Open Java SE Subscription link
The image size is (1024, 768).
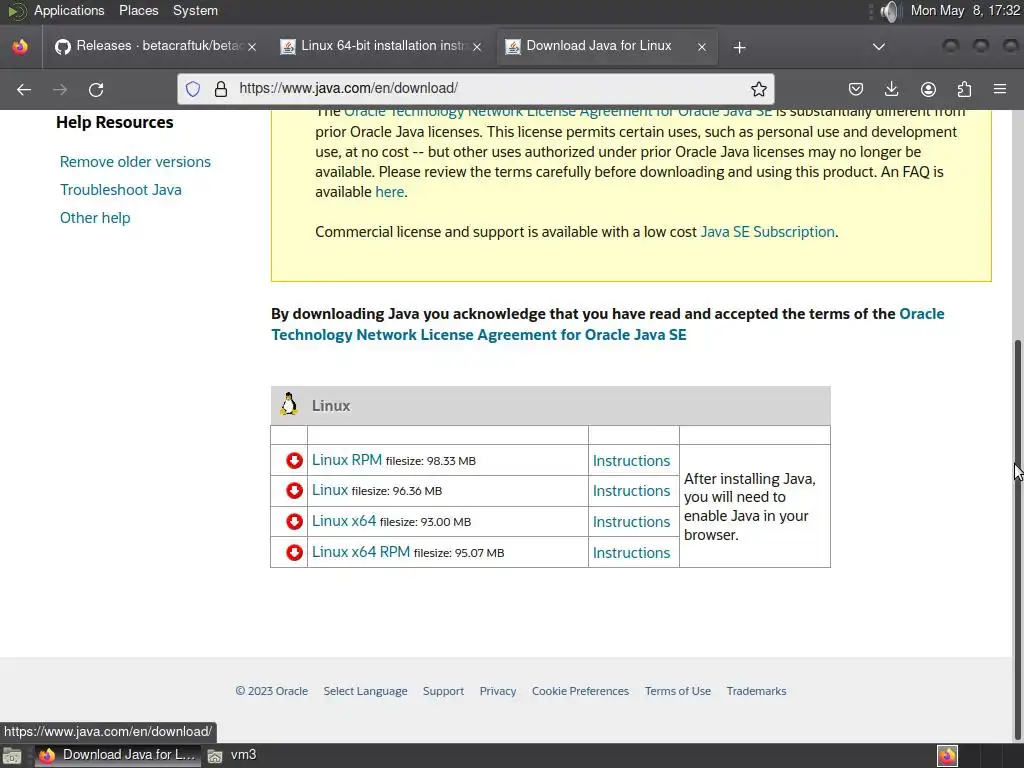(x=767, y=232)
